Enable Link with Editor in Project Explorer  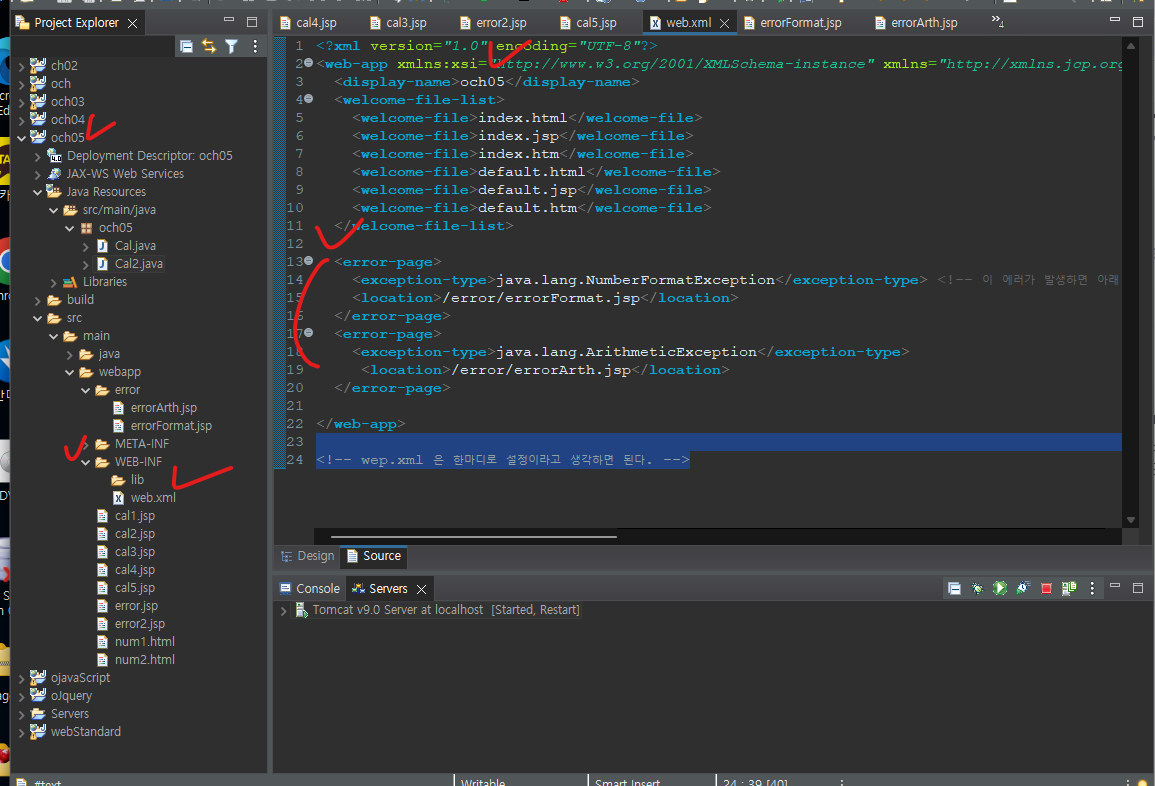click(209, 45)
